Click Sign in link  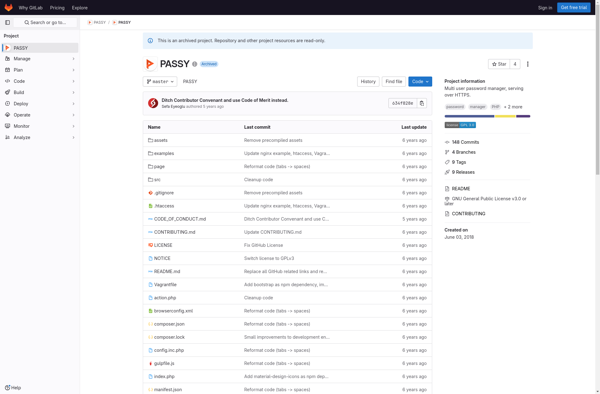[x=545, y=8]
